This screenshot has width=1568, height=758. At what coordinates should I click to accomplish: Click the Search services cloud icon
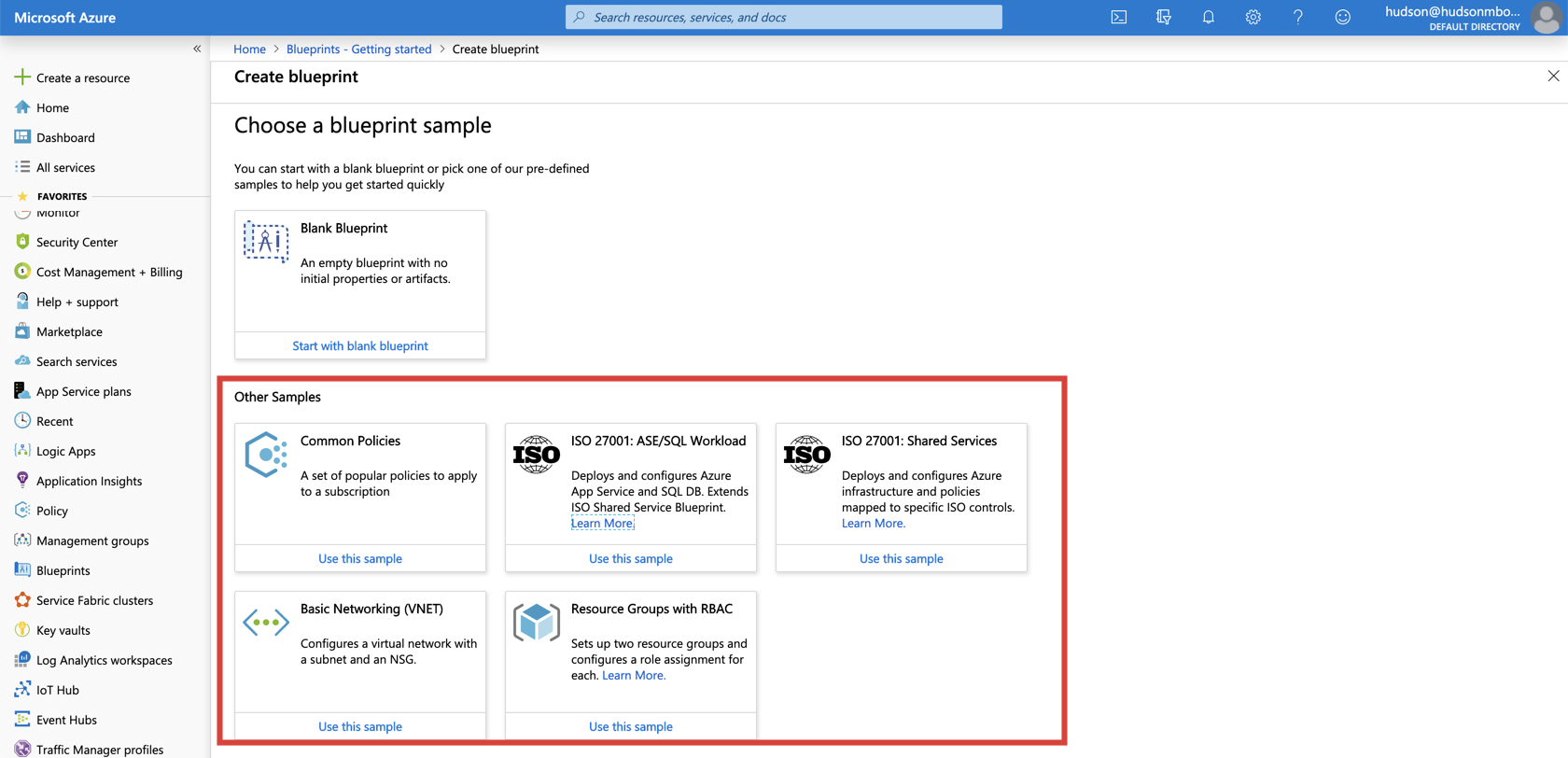[x=22, y=361]
